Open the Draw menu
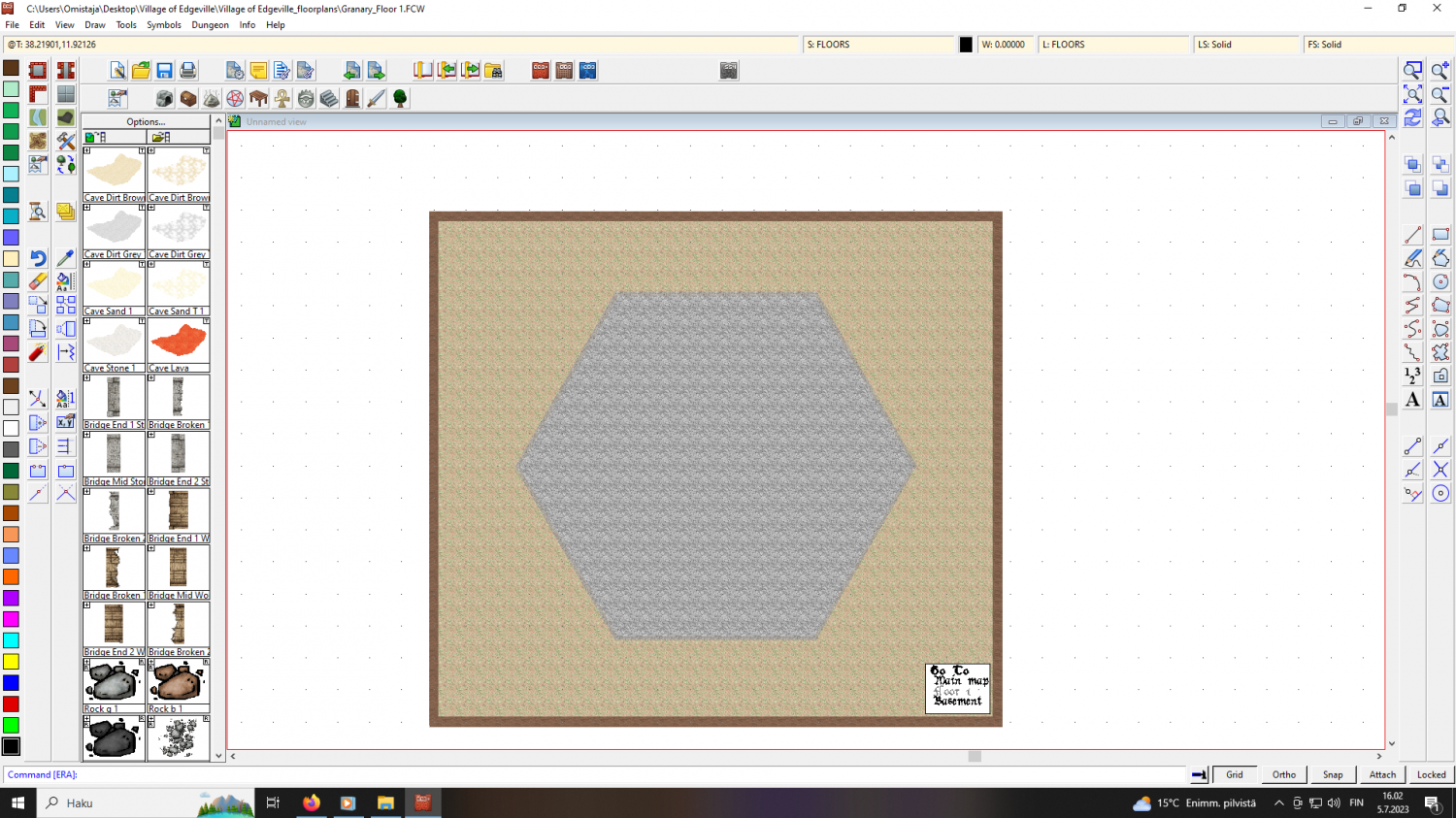Screen dimensions: 1456x818 pyautogui.click(x=95, y=25)
